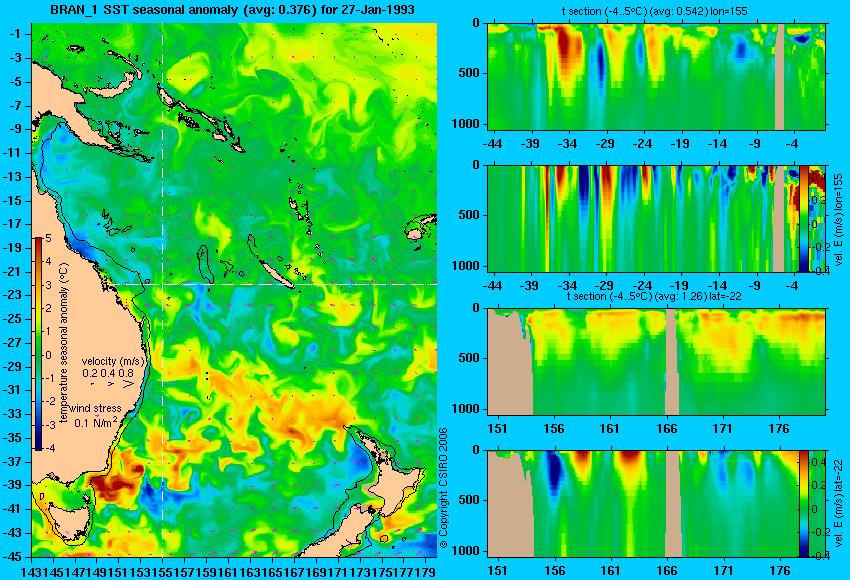The width and height of the screenshot is (850, 580).
Task: Click "176" on the lat=-22 temperature section axis
Action: pos(780,429)
